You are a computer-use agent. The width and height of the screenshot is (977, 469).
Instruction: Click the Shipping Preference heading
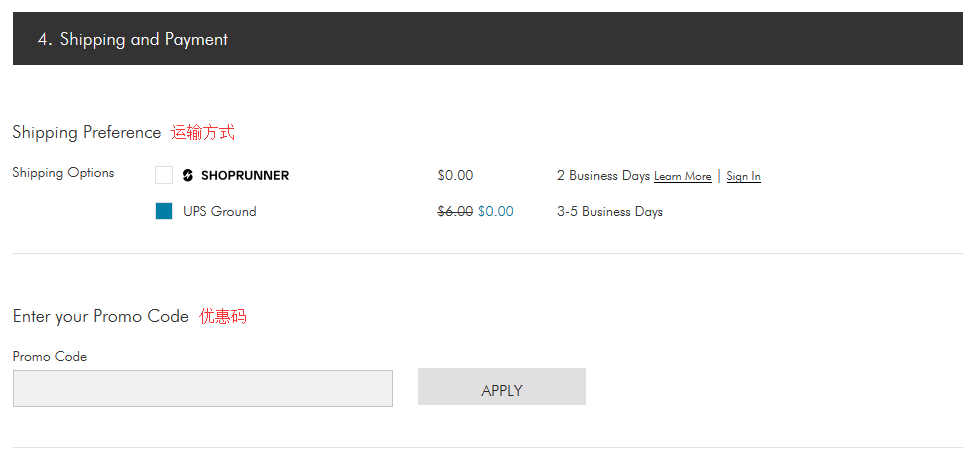click(86, 132)
